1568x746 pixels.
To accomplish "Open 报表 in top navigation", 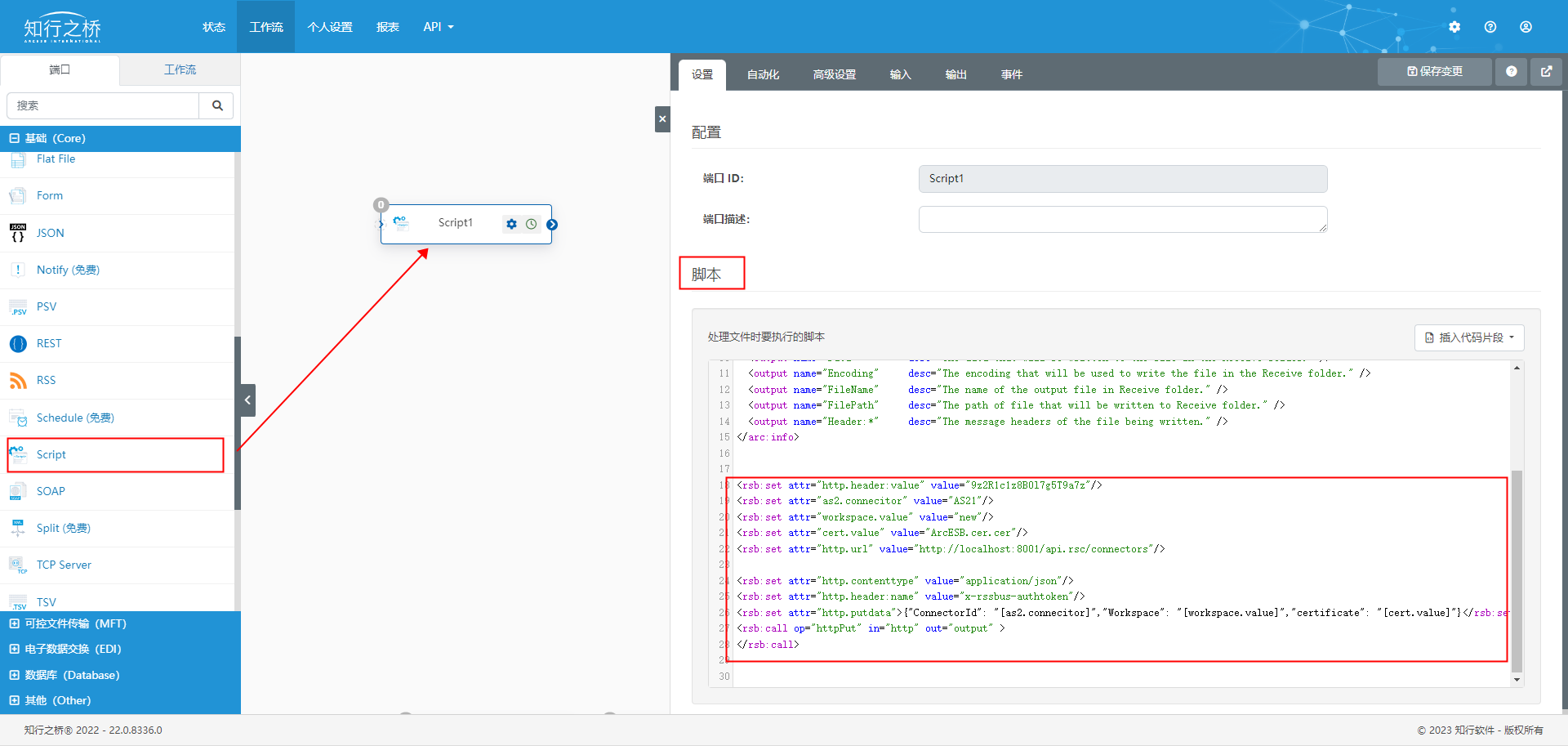I will click(x=388, y=27).
